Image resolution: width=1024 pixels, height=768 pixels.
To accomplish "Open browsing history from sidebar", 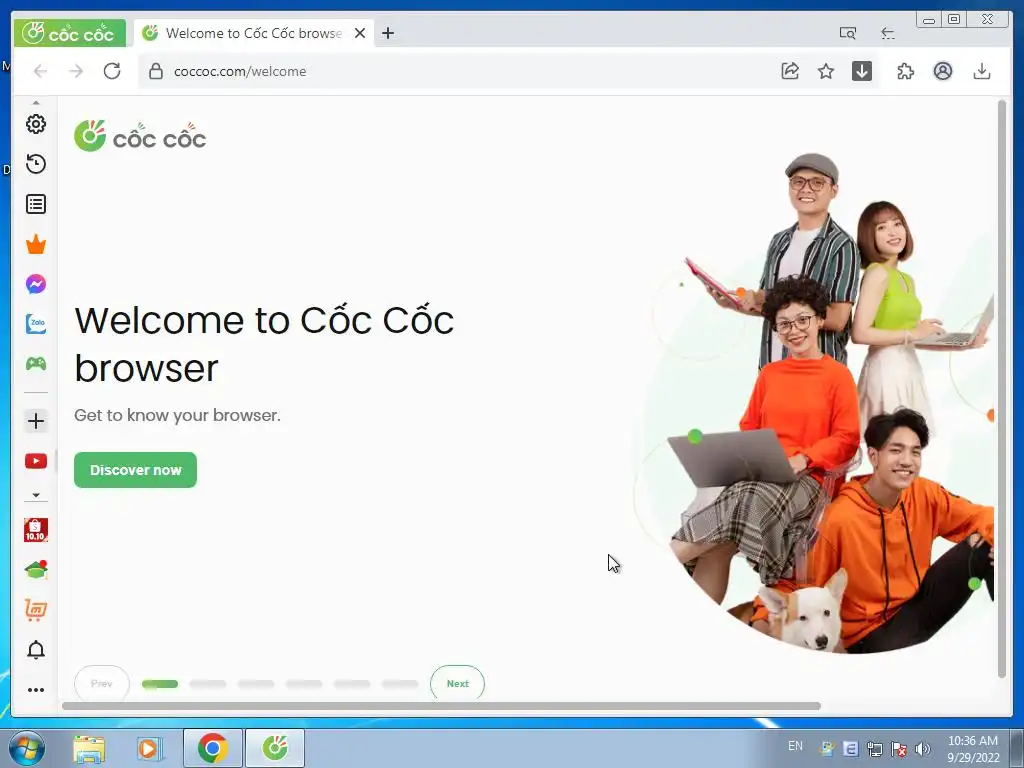I will point(36,164).
